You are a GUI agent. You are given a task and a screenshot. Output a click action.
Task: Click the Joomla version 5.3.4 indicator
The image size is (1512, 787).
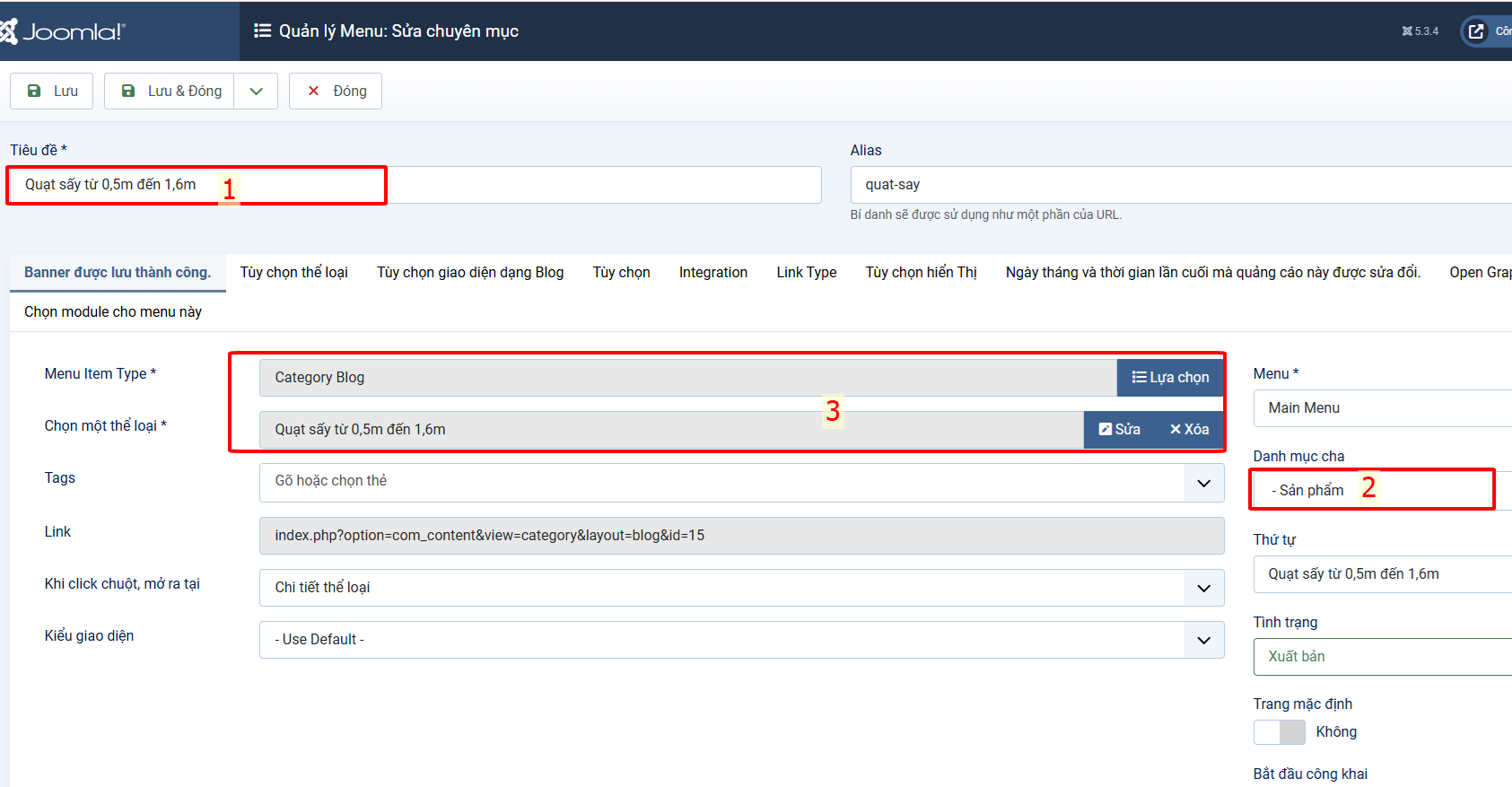click(1420, 31)
